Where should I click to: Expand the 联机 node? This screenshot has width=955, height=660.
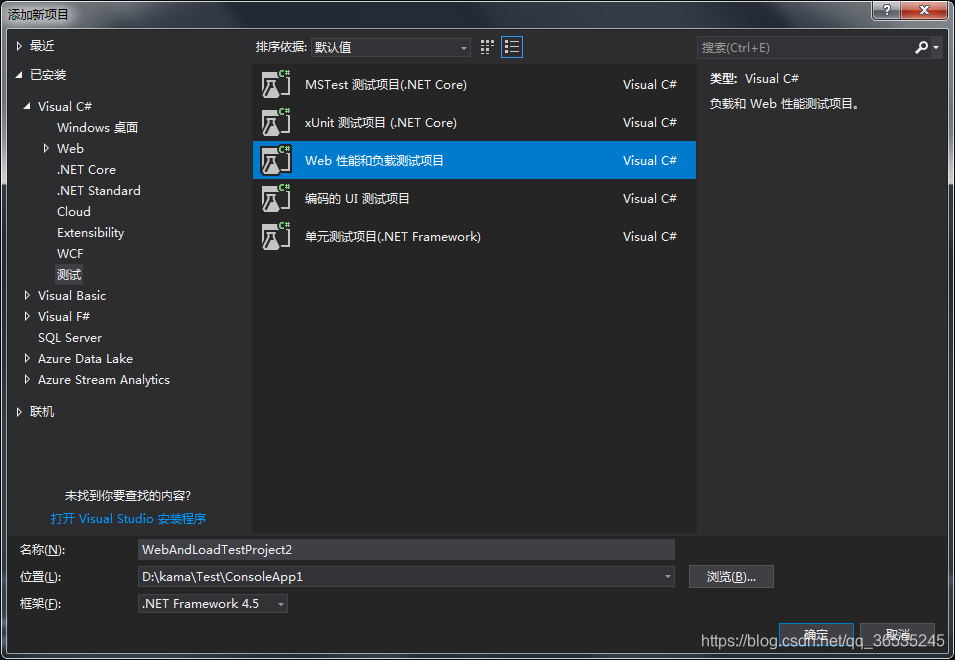point(19,412)
